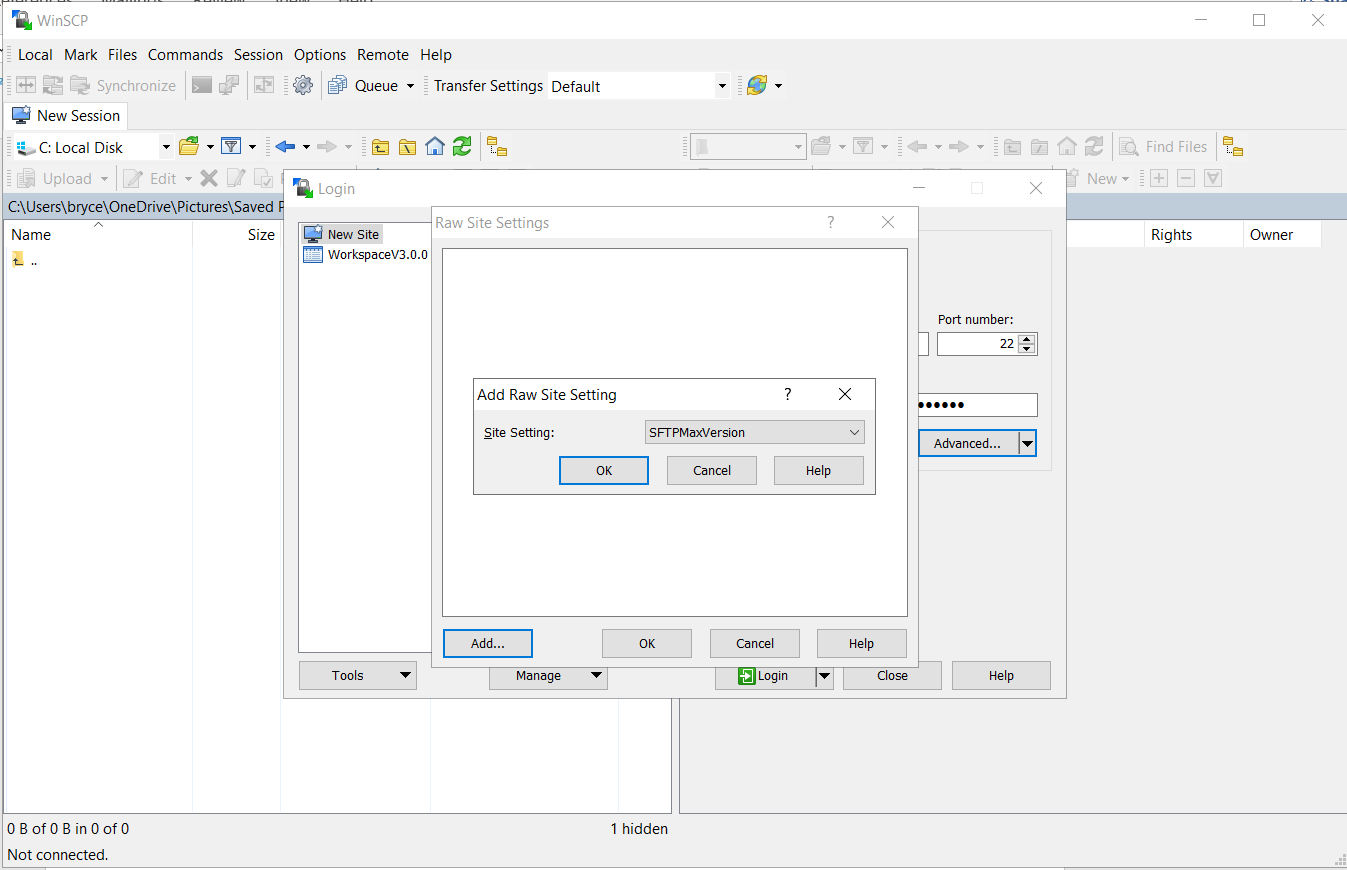Viewport: 1347px width, 870px height.
Task: Click the password field with dots
Action: [x=977, y=405]
